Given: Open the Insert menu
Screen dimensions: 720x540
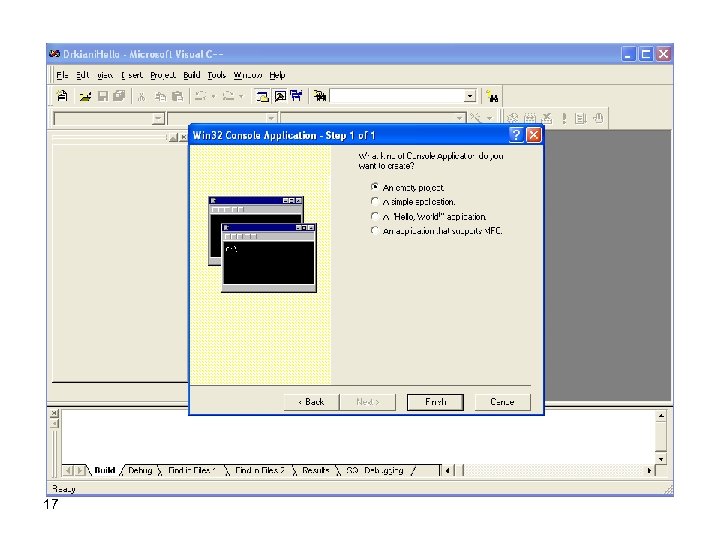Looking at the screenshot, I should [x=132, y=75].
